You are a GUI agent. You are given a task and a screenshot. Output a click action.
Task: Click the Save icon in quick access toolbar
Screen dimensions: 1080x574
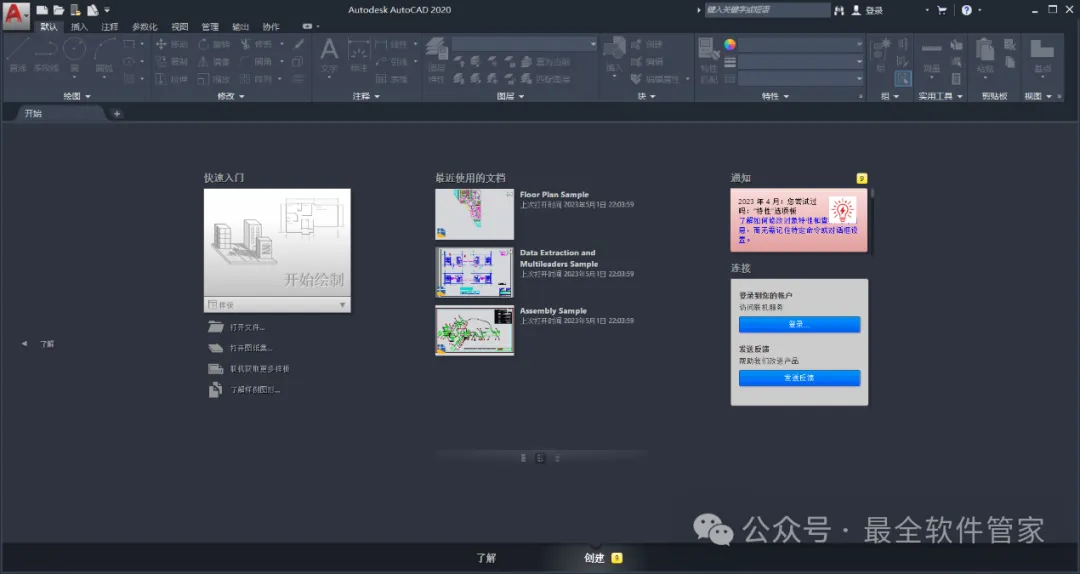[x=75, y=10]
